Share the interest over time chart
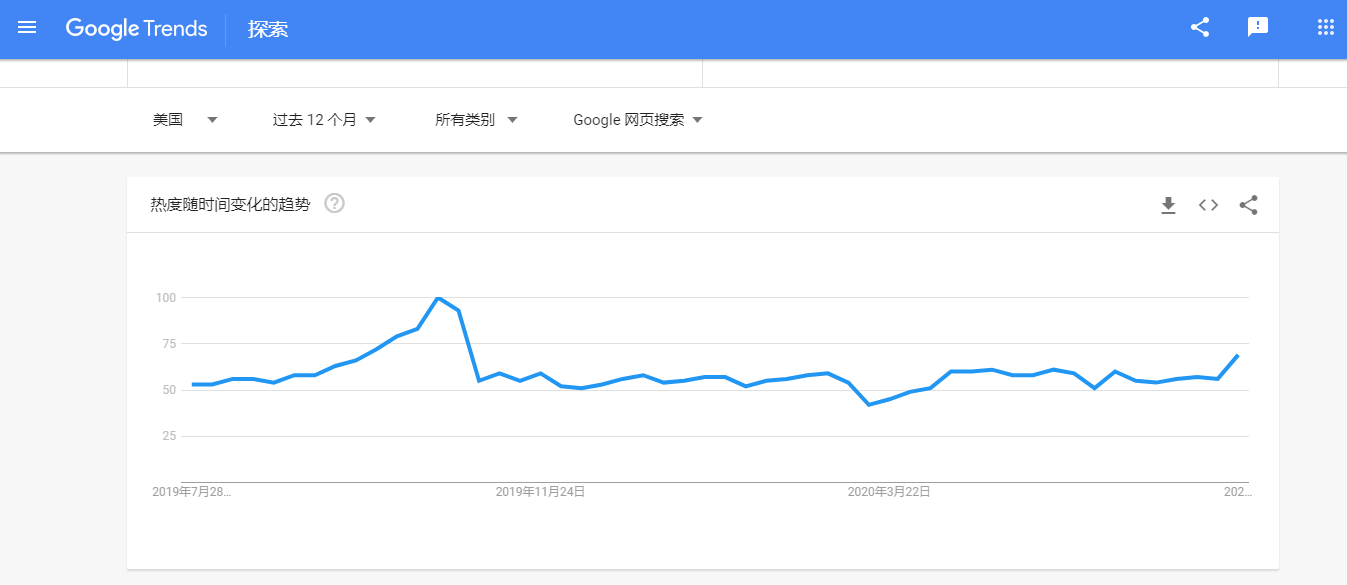The width and height of the screenshot is (1347, 585). 1248,205
